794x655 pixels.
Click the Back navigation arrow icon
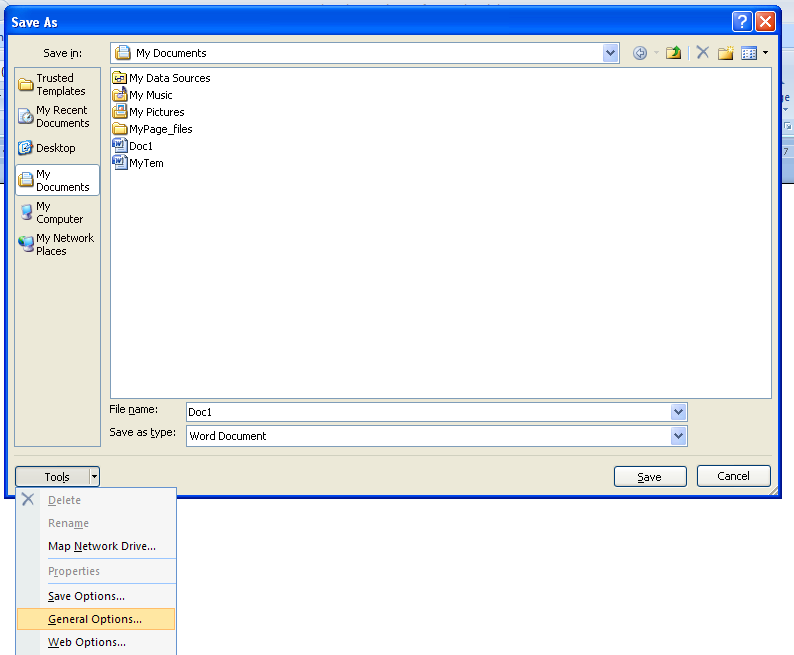click(x=640, y=53)
